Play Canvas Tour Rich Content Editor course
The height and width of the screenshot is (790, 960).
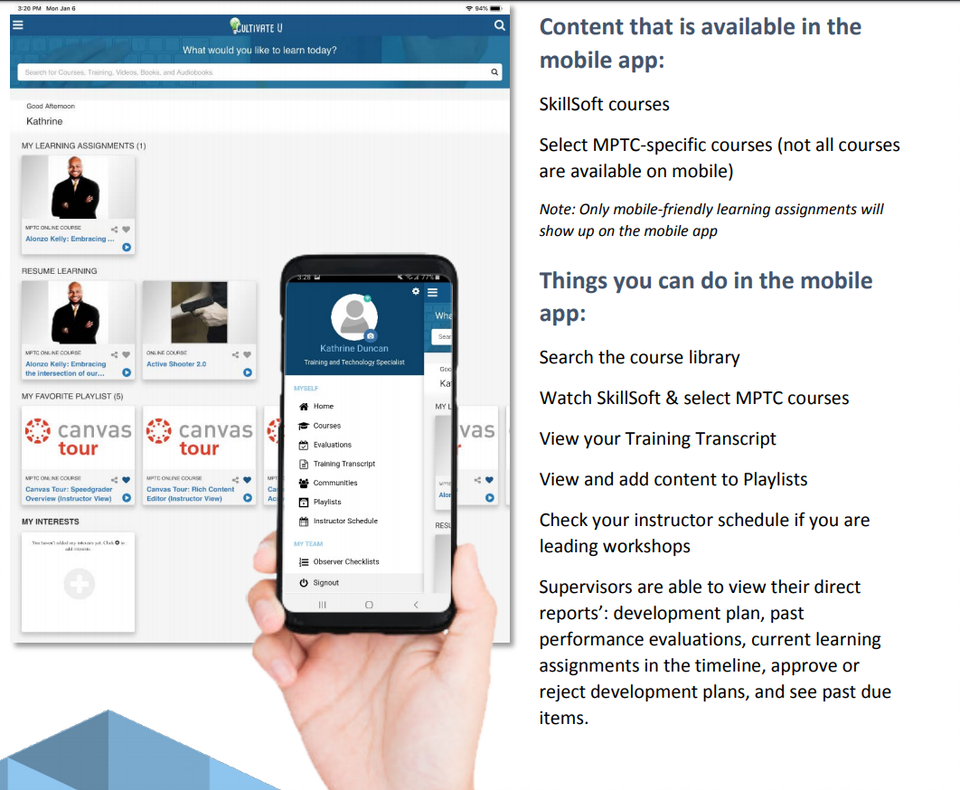247,498
